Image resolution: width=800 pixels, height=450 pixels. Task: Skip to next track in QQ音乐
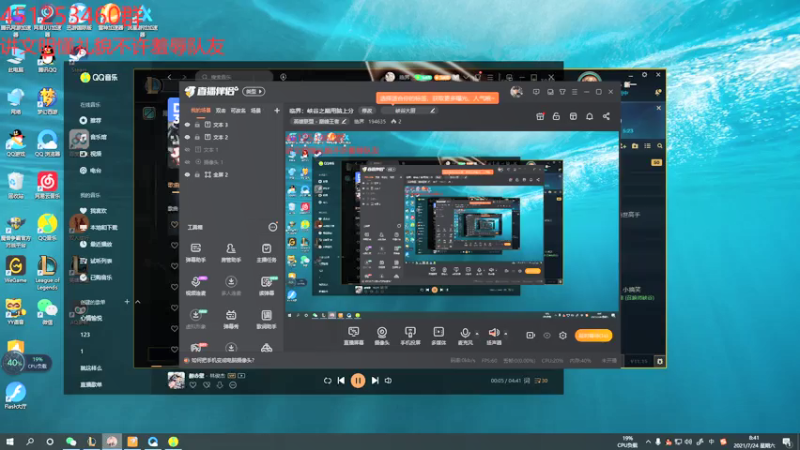375,381
